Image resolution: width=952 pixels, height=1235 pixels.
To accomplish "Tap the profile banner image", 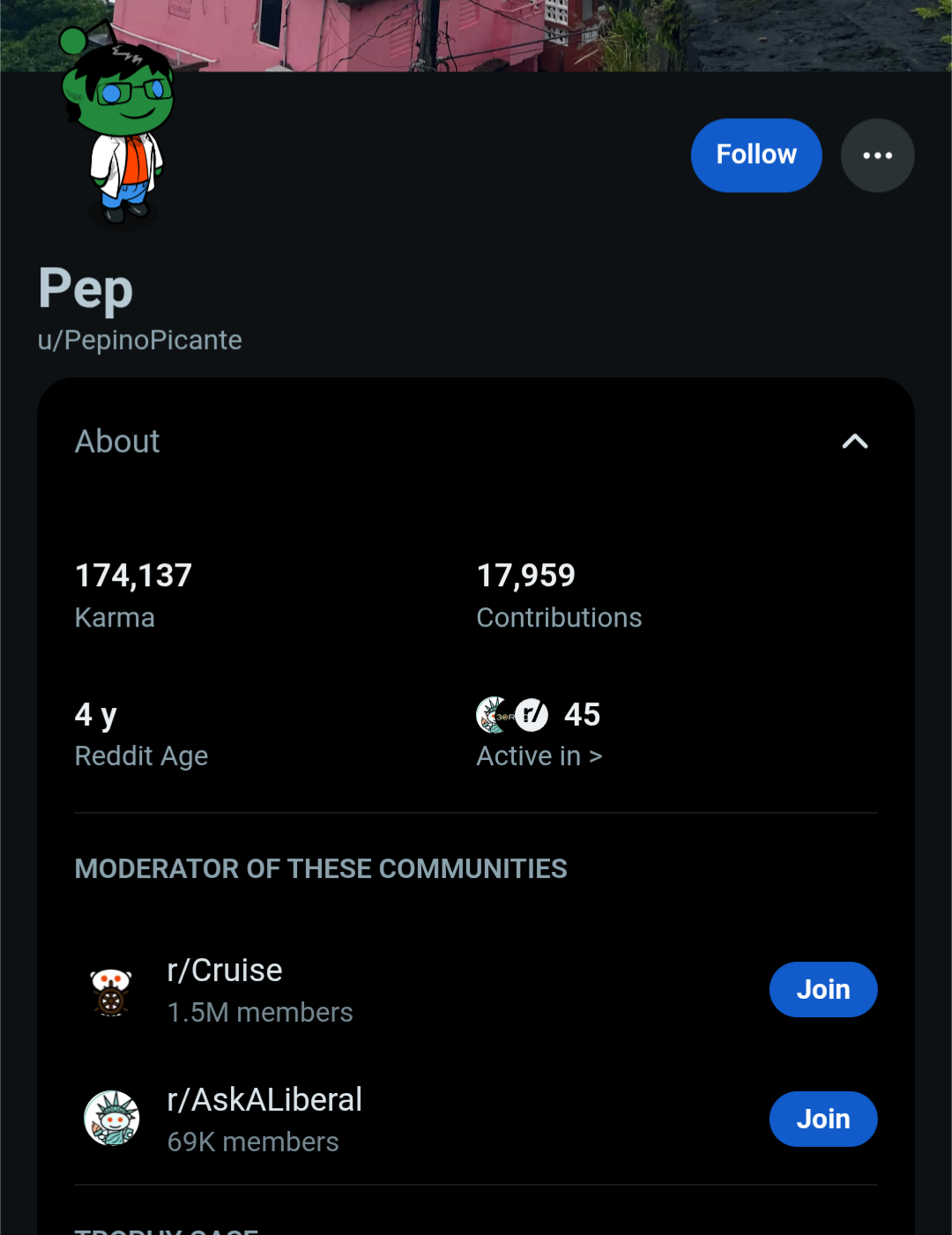I will (529, 33).
